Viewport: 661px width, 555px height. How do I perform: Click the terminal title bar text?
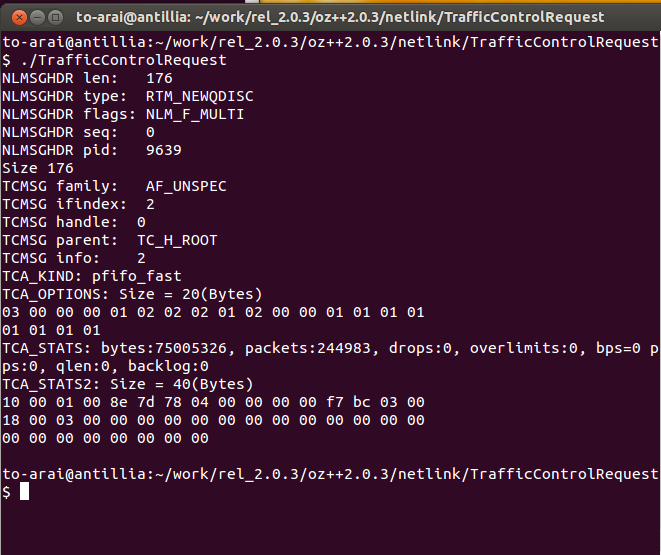click(x=340, y=17)
